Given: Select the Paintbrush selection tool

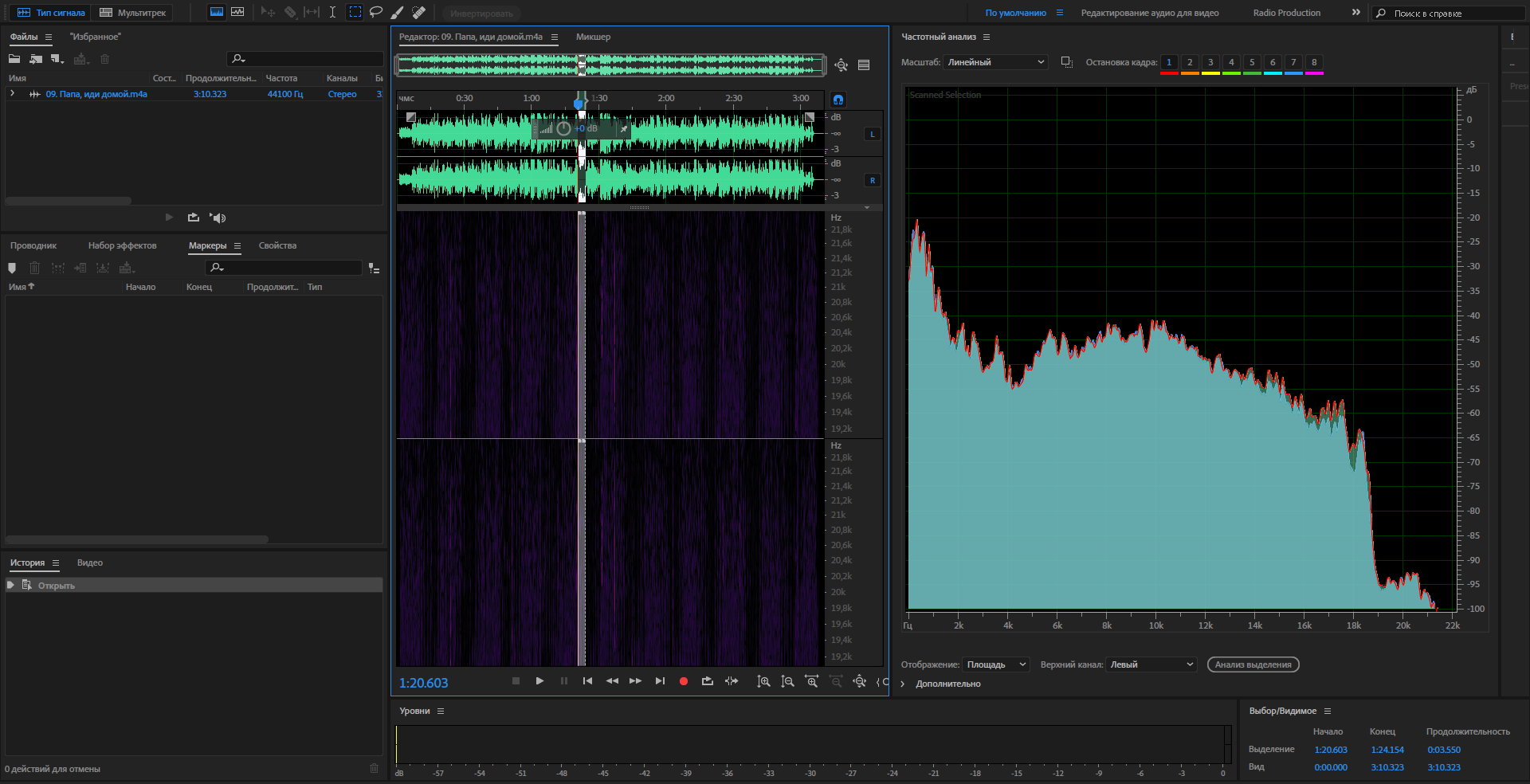Looking at the screenshot, I should 397,12.
